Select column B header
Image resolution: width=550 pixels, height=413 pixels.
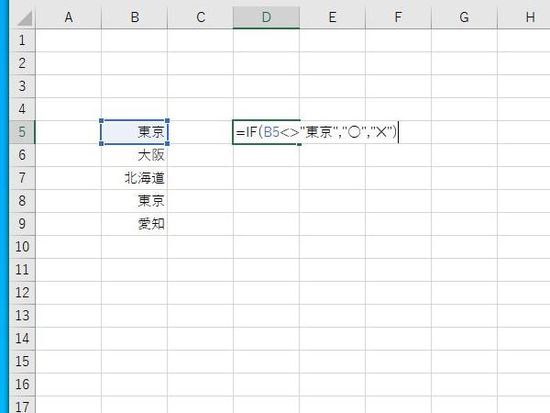click(x=135, y=18)
